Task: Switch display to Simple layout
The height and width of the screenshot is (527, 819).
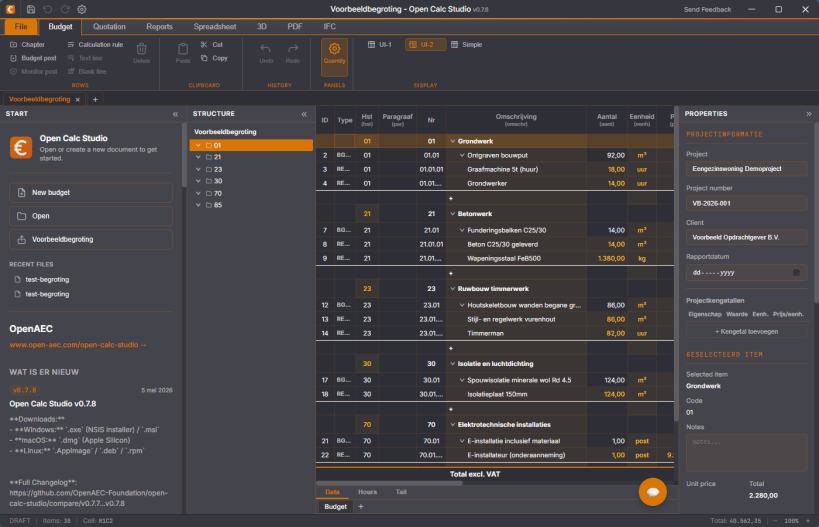Action: (x=466, y=44)
